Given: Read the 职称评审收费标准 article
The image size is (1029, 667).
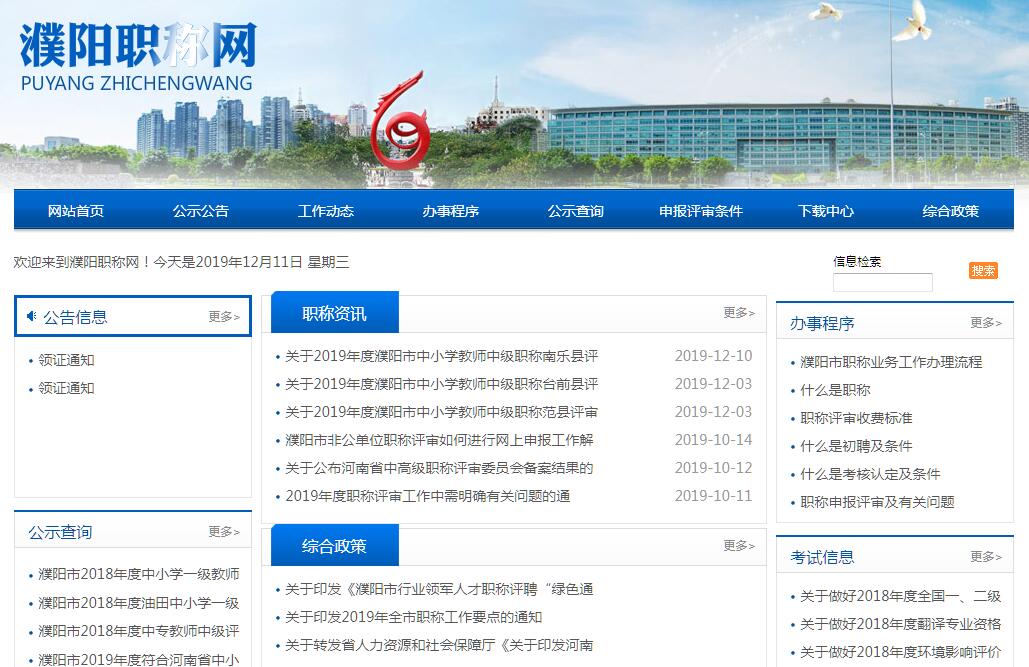Looking at the screenshot, I should coord(856,418).
